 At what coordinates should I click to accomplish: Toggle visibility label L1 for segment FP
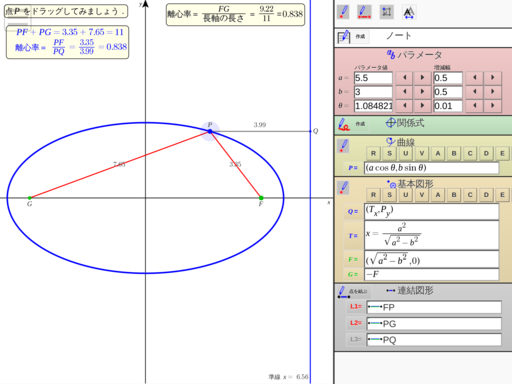click(355, 307)
